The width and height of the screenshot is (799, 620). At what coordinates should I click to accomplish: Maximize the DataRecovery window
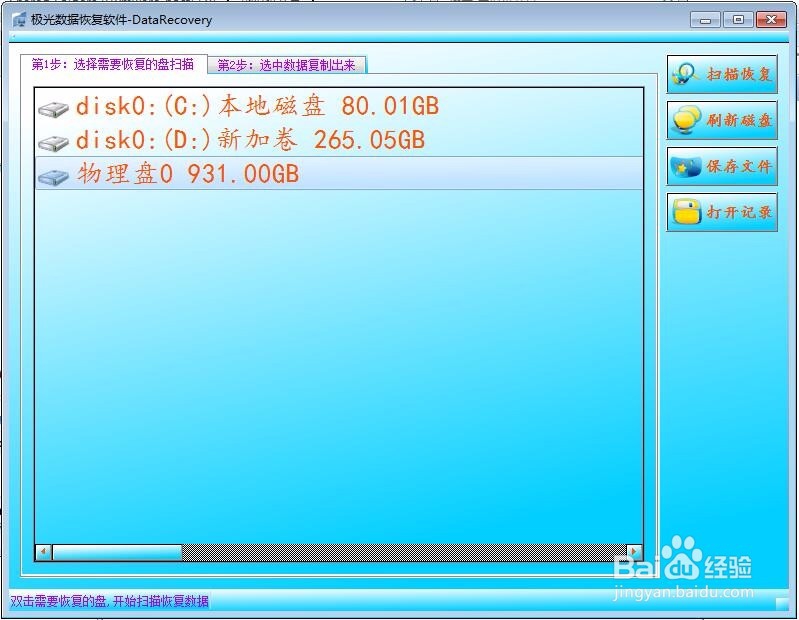pos(738,20)
